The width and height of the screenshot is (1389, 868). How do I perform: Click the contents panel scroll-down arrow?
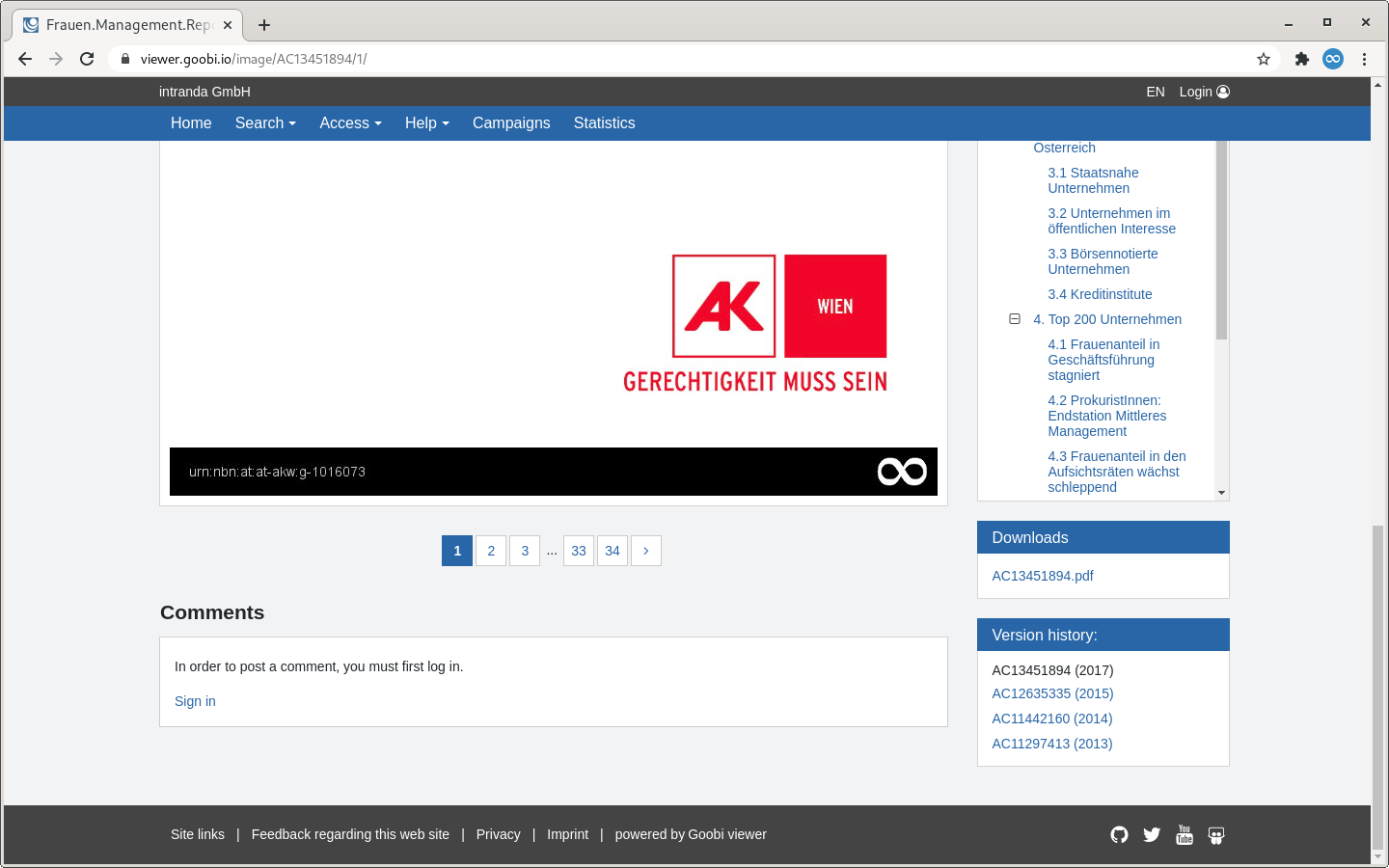click(x=1221, y=493)
